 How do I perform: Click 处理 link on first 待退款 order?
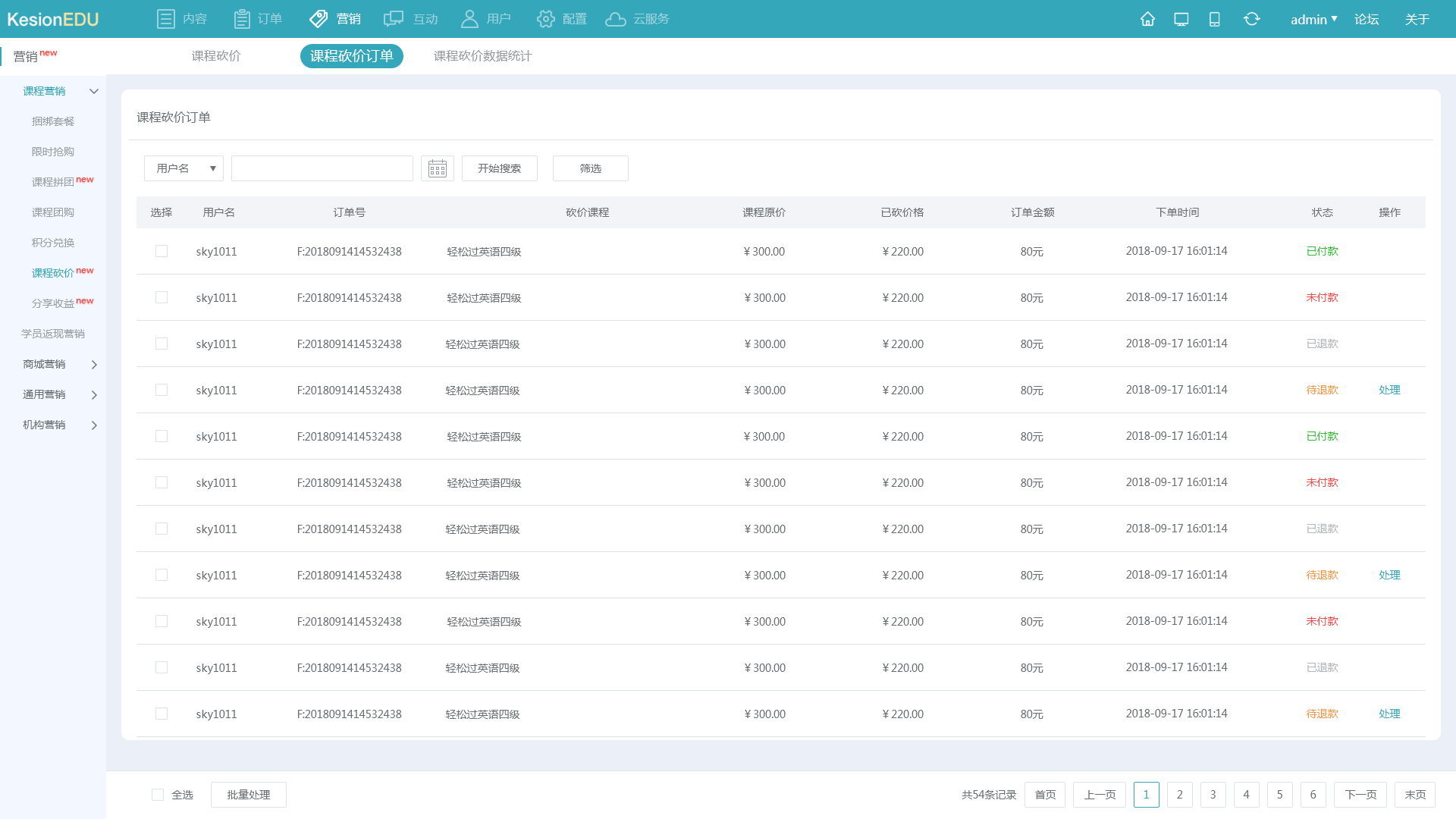(1389, 390)
